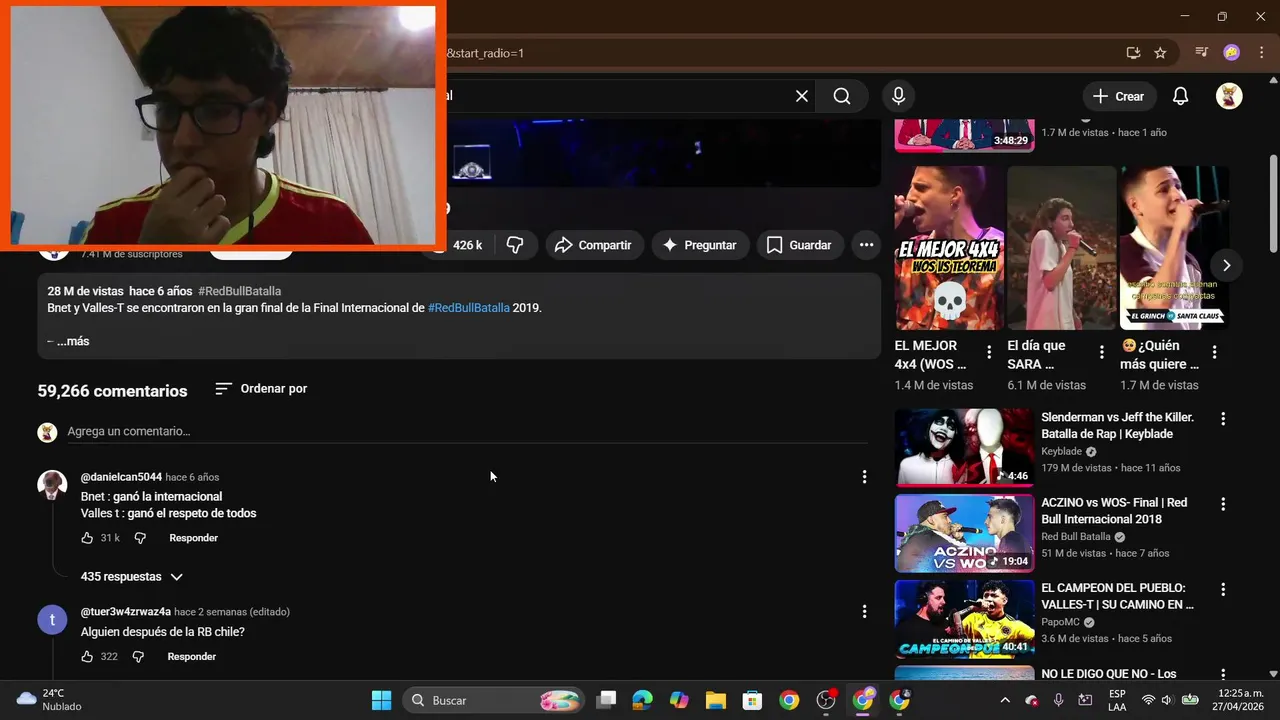This screenshot has width=1280, height=720.
Task: Open the PapoMC channel name
Action: point(1061,622)
